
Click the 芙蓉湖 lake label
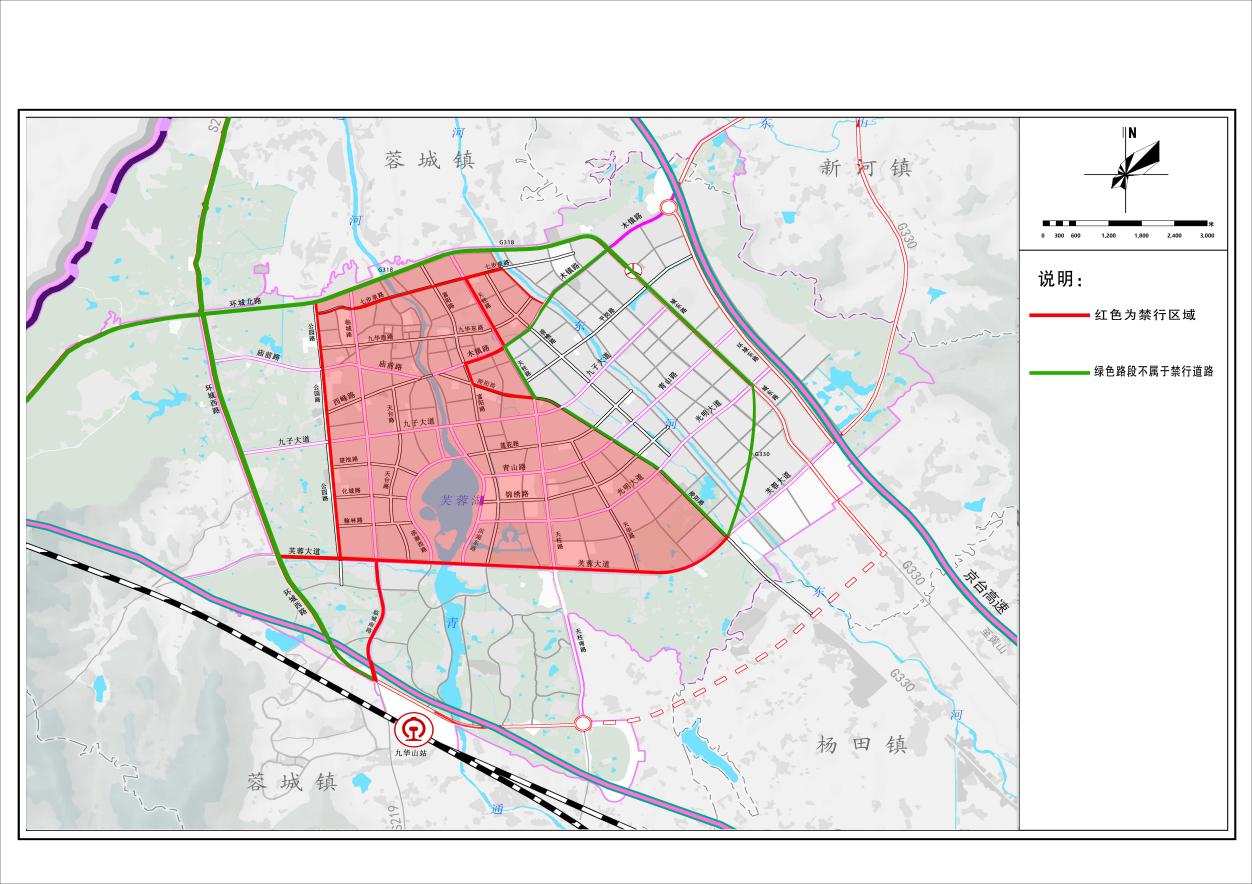pyautogui.click(x=462, y=499)
